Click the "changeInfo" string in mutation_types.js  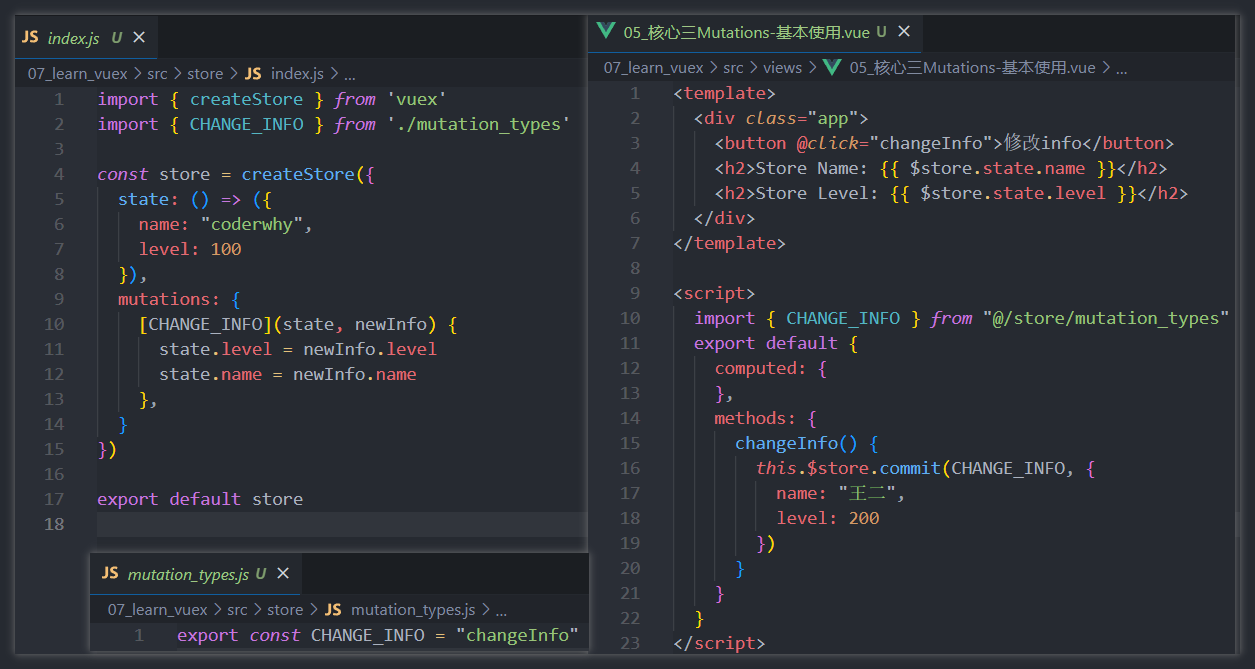coord(518,635)
